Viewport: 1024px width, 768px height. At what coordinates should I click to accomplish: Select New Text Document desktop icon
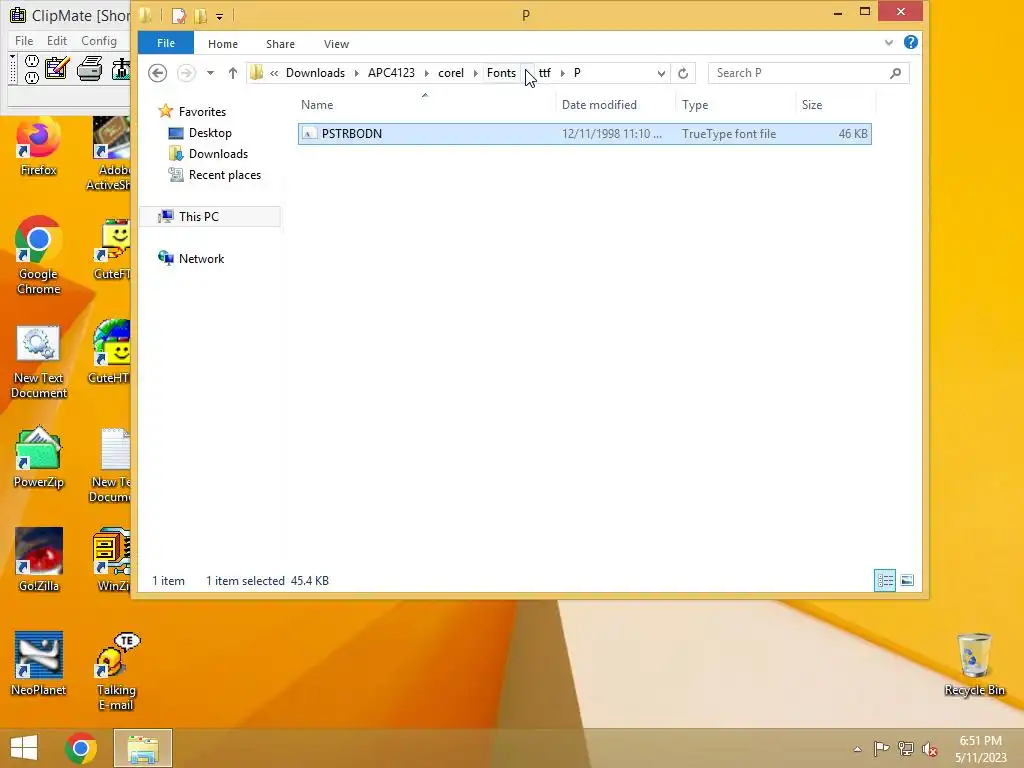pyautogui.click(x=39, y=362)
